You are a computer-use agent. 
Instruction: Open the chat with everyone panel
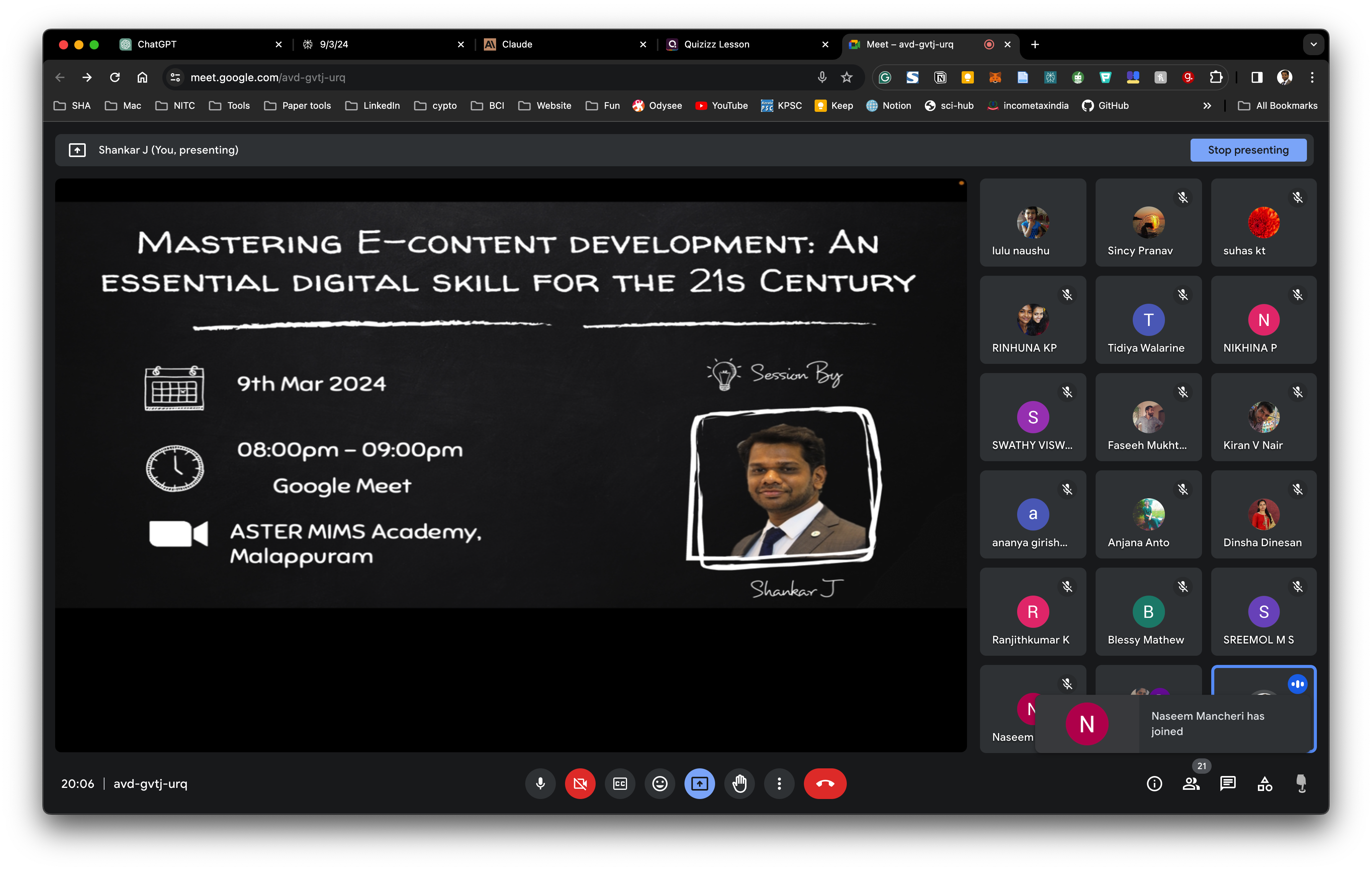1227,783
